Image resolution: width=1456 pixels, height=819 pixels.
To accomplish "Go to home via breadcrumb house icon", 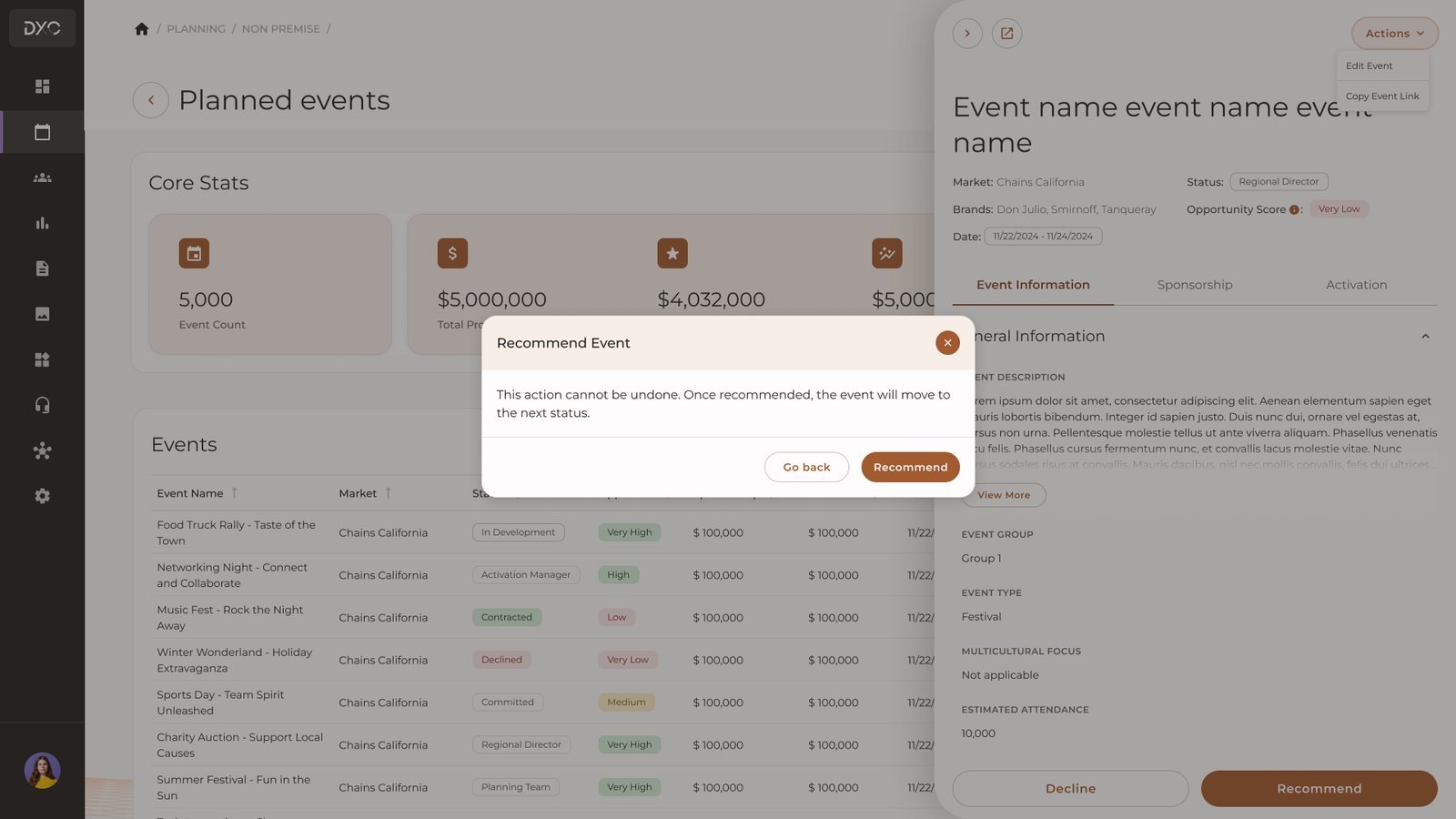I will click(141, 29).
